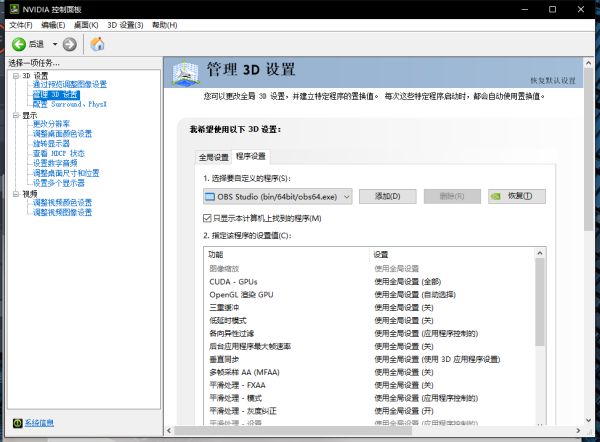600x442 pixels.
Task: Select 更改分辨率 in tree
Action: click(x=51, y=124)
